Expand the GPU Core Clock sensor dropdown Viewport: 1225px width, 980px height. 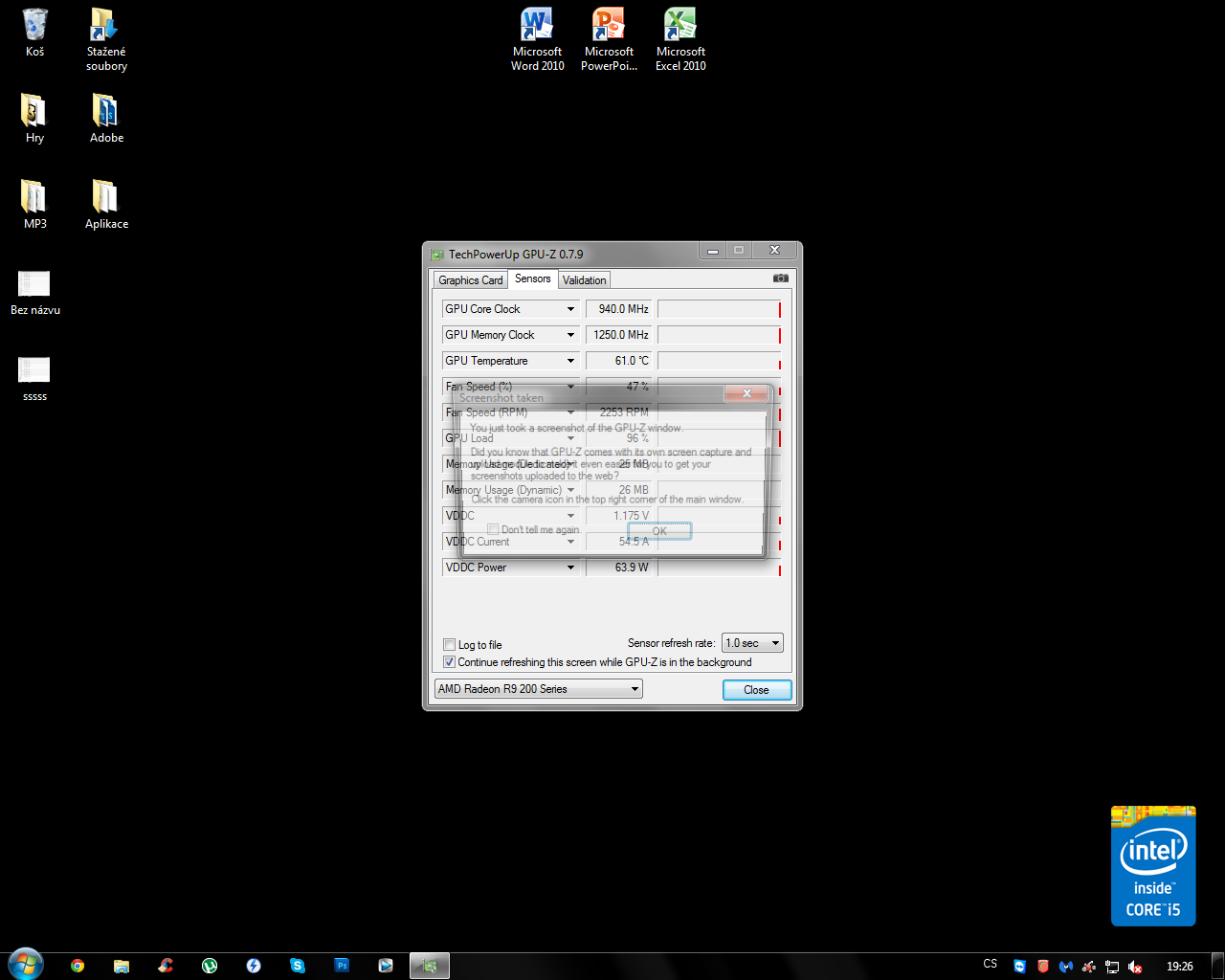click(x=571, y=309)
